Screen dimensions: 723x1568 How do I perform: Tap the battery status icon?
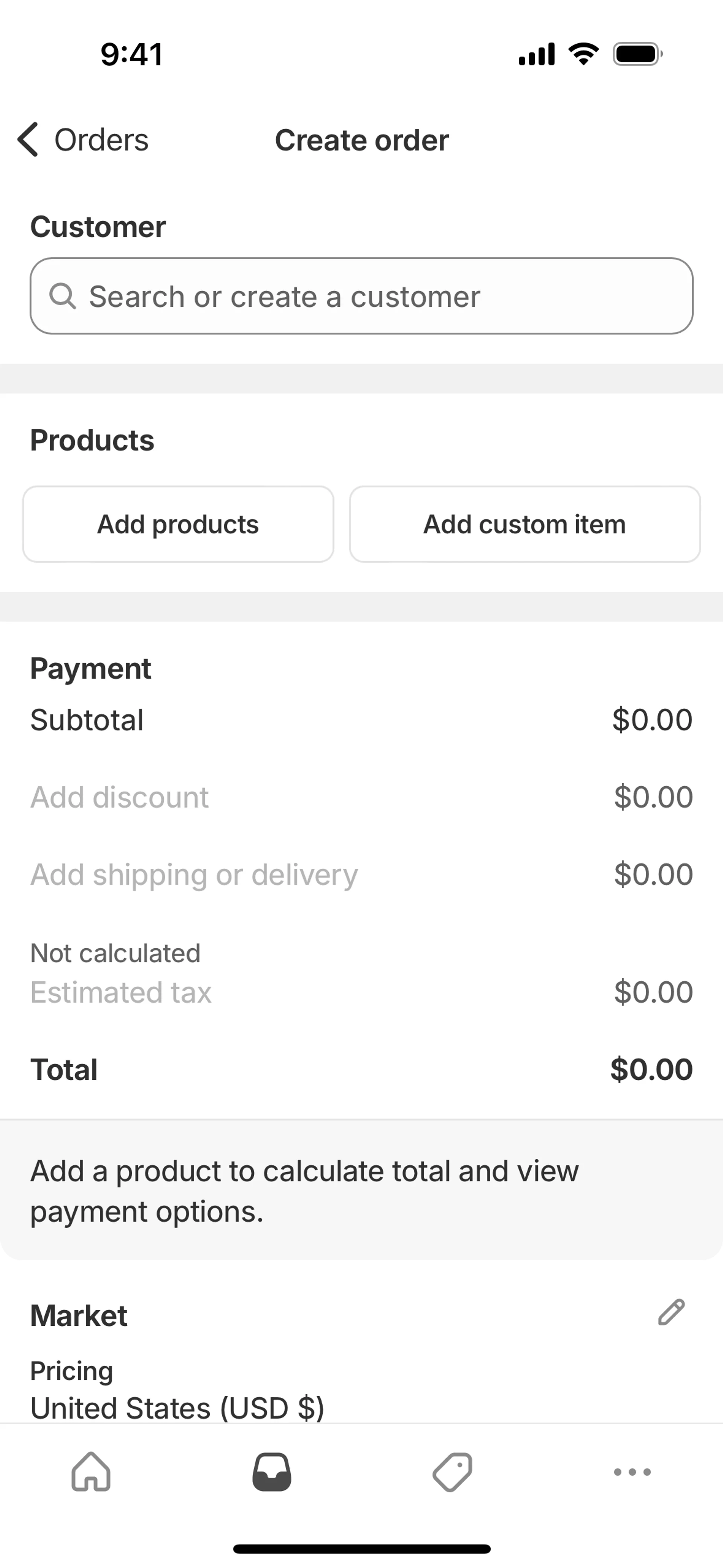coord(637,54)
